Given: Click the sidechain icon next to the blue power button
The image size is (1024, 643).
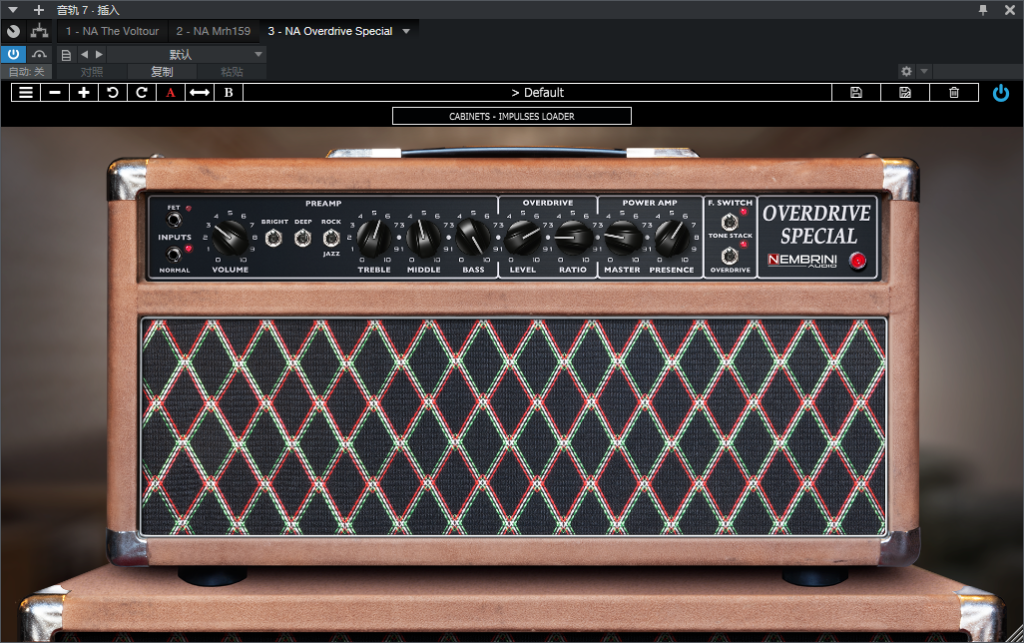Looking at the screenshot, I should [39, 54].
